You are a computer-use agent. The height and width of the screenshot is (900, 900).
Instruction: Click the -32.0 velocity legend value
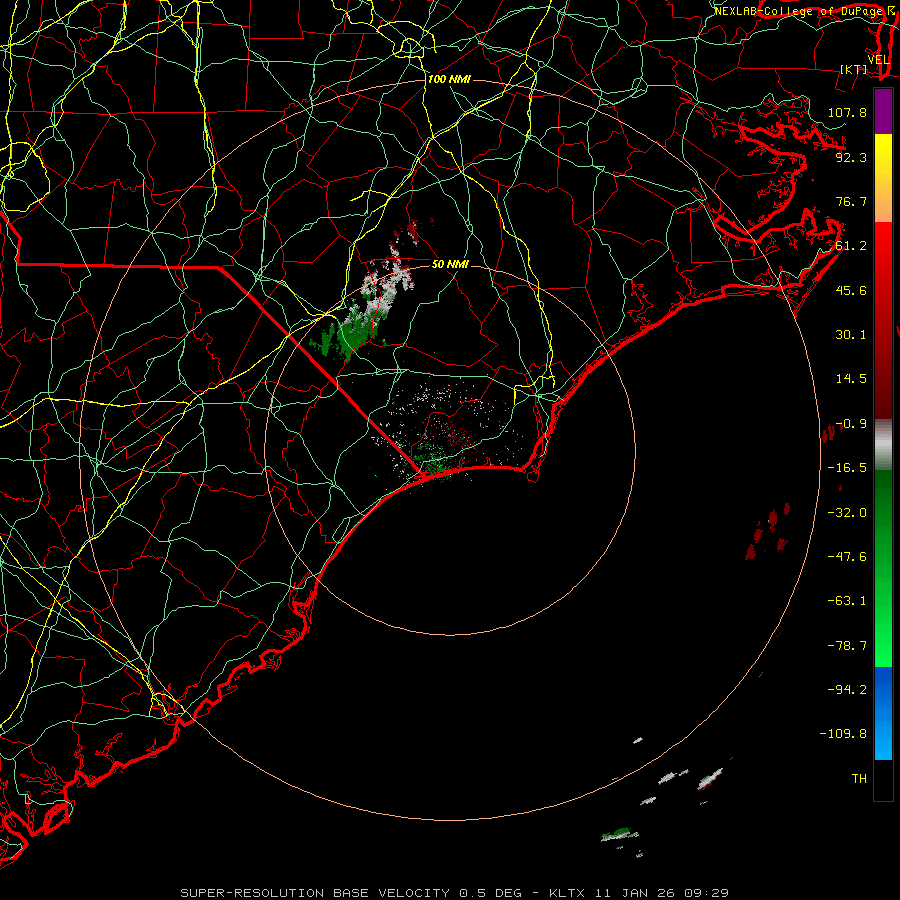pos(847,513)
